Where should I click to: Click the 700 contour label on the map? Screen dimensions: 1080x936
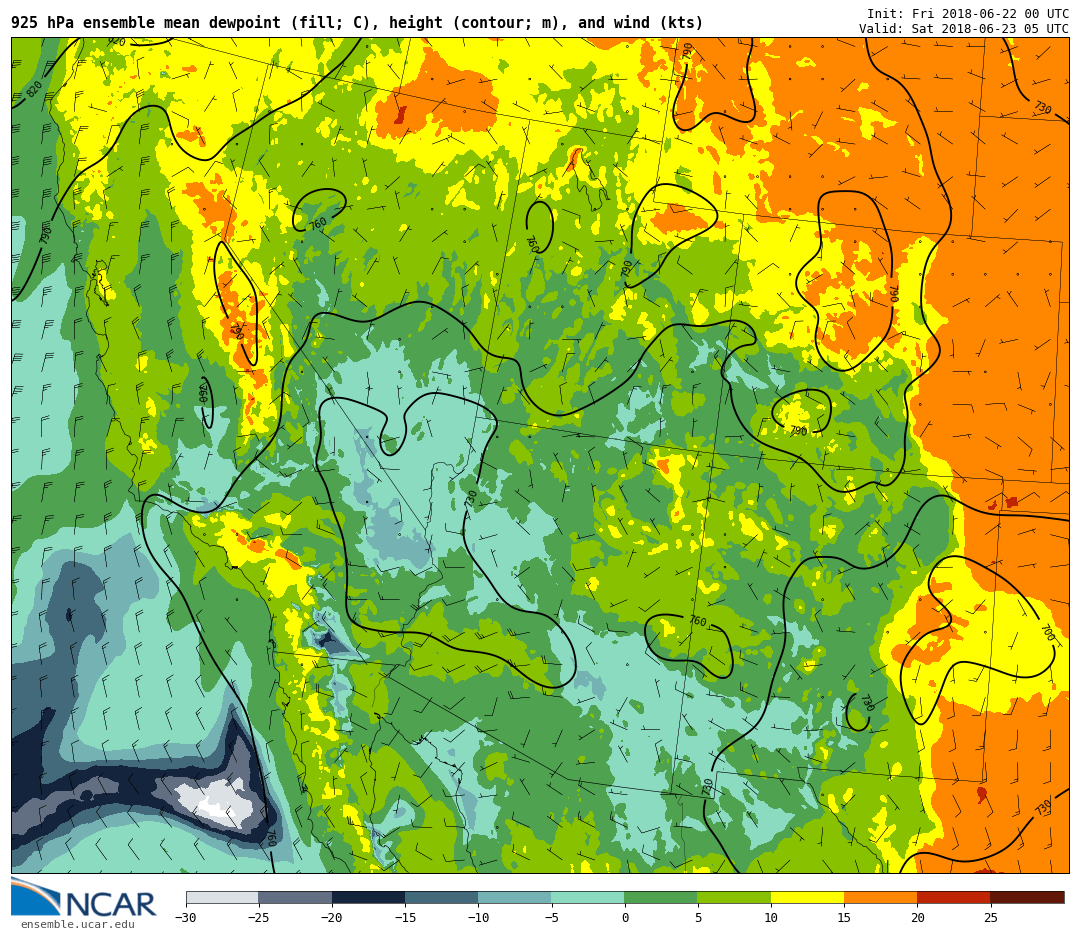pos(1047,633)
